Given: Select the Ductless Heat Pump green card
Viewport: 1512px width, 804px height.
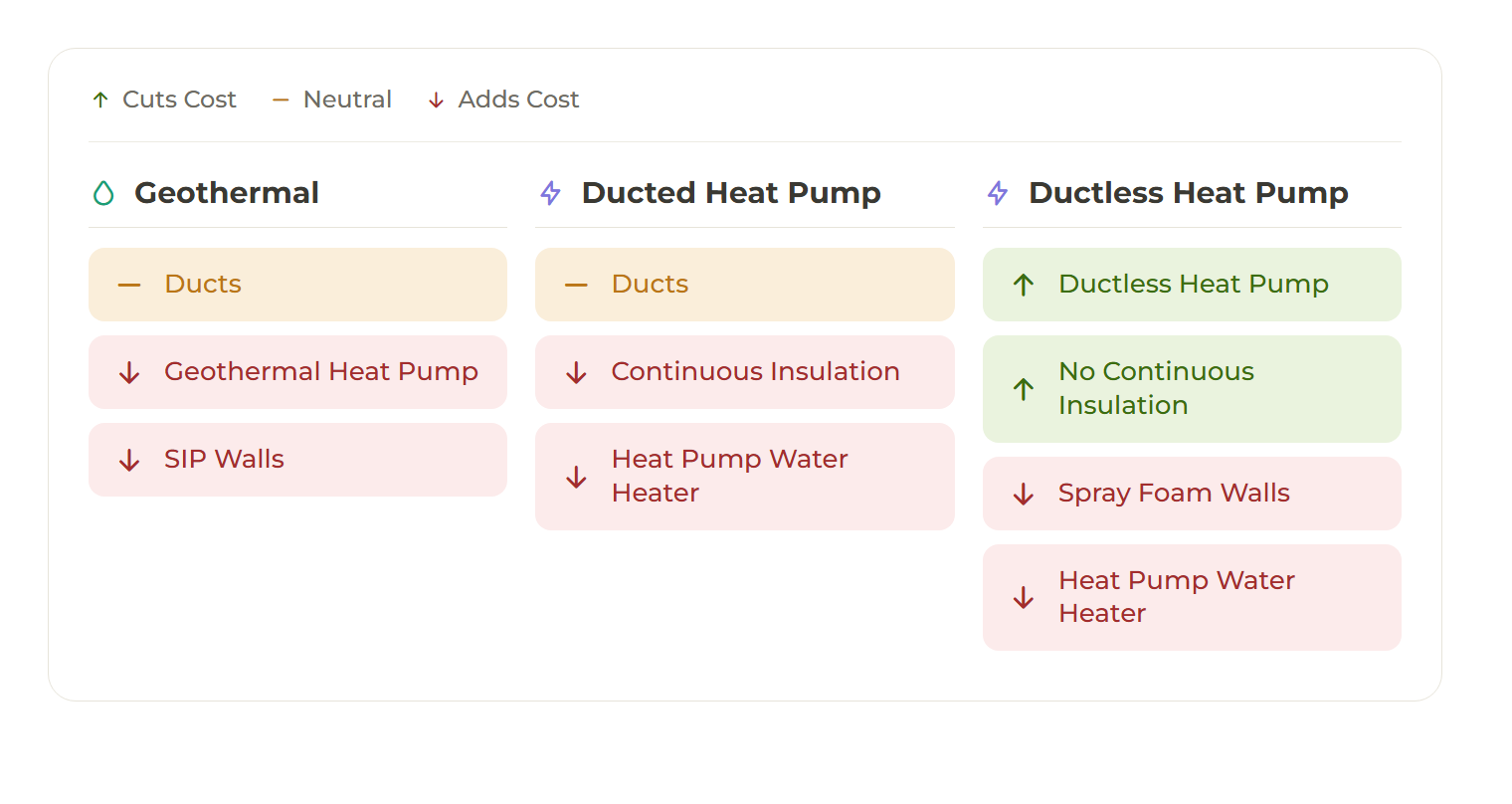Looking at the screenshot, I should 1192,285.
